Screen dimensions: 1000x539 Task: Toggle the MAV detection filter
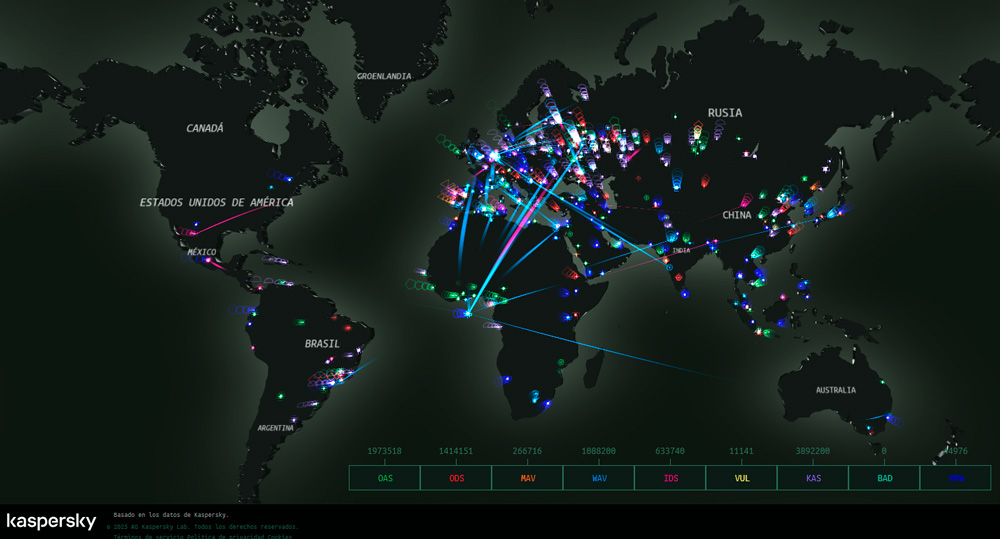click(x=527, y=478)
